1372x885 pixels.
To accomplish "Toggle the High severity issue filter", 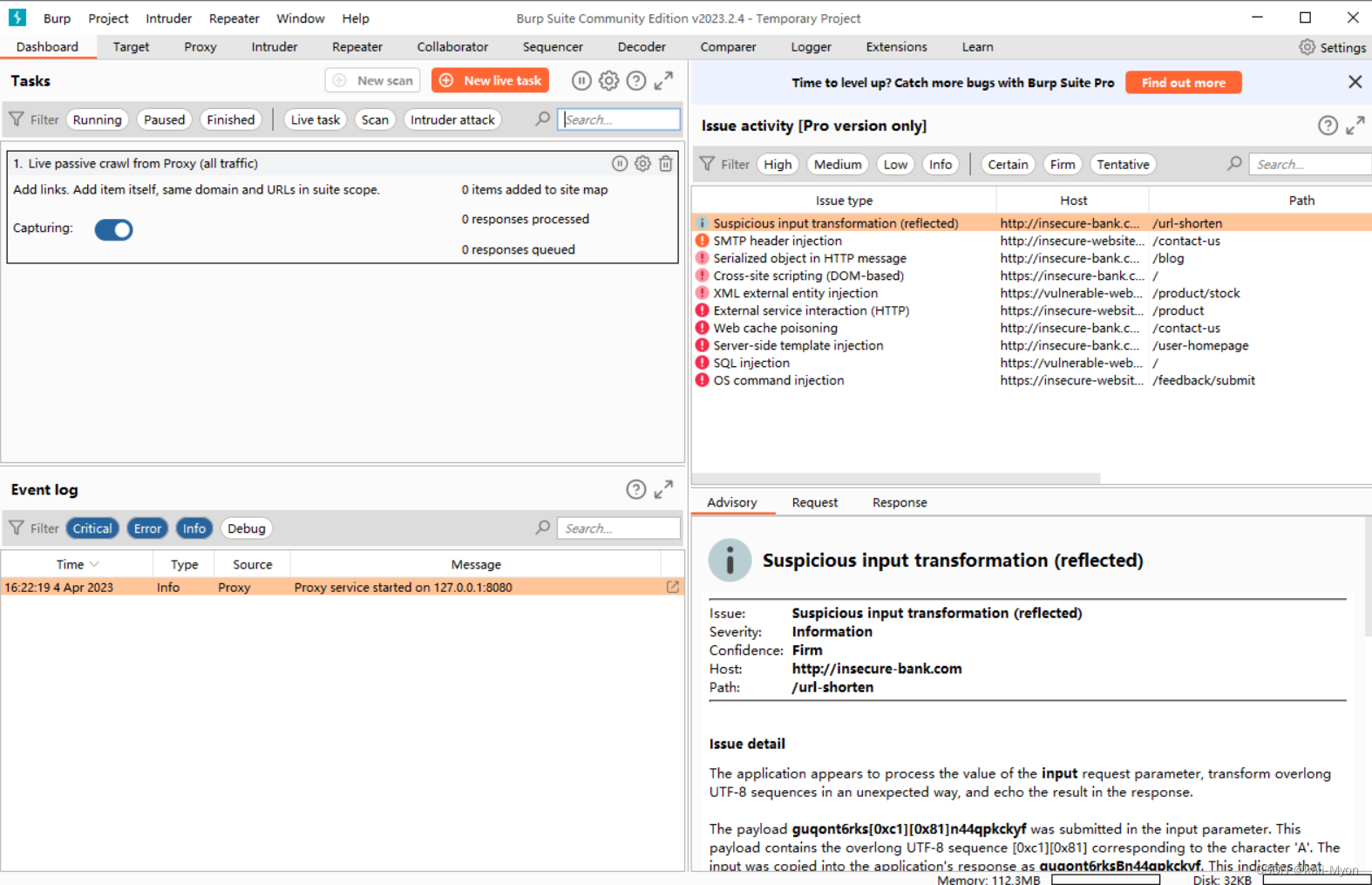I will point(778,164).
